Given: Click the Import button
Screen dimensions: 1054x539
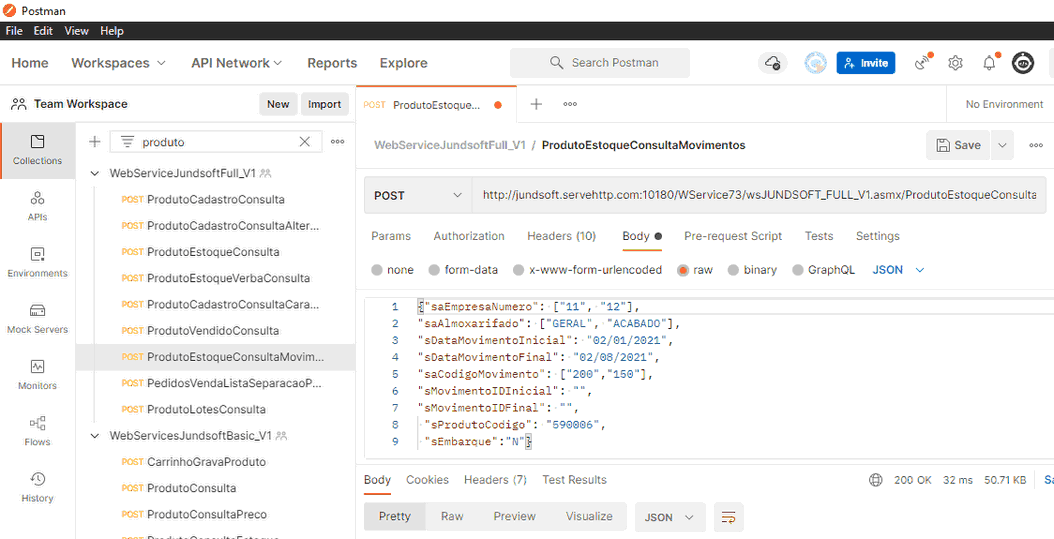Looking at the screenshot, I should point(324,104).
